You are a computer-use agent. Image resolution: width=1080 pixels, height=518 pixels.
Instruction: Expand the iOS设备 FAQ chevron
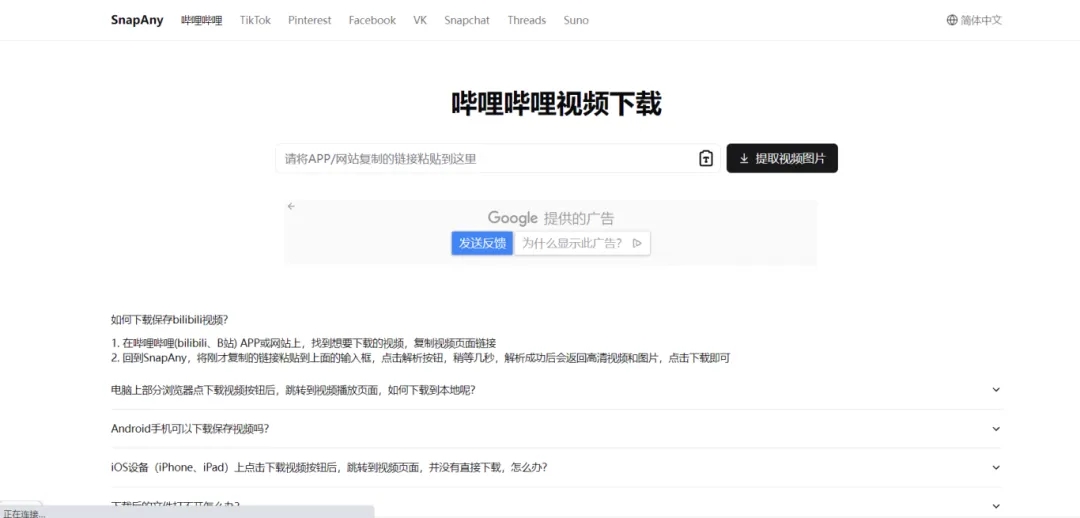click(996, 467)
